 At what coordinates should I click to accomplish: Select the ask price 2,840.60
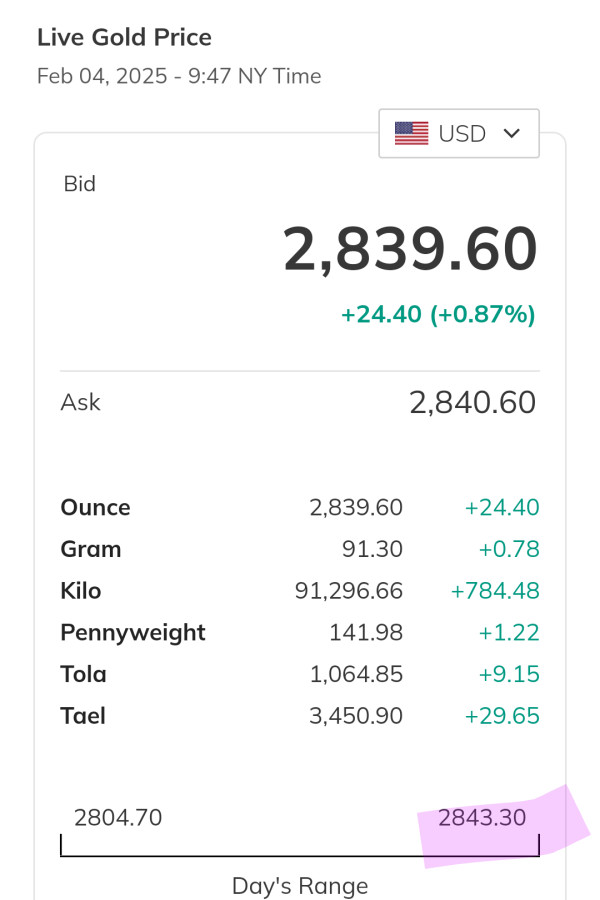472,402
